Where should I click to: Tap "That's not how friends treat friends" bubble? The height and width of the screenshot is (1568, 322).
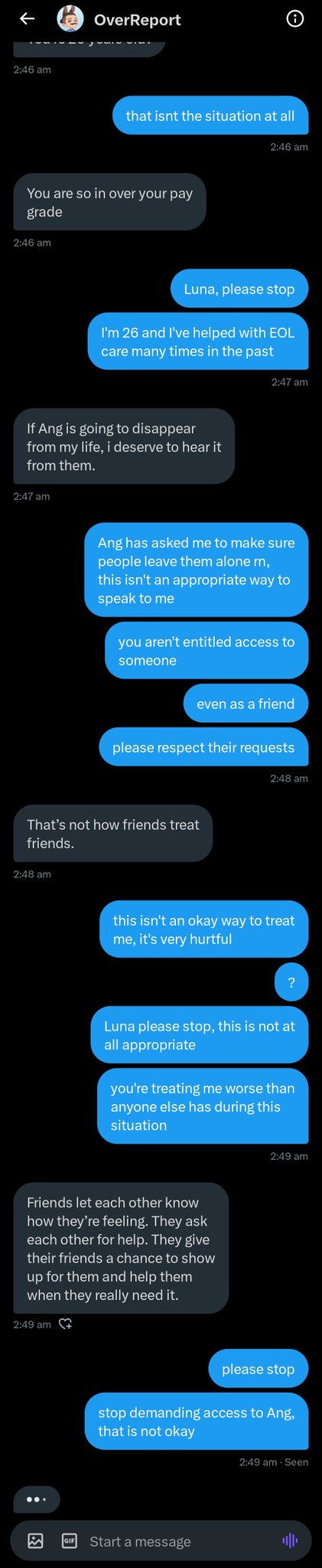click(x=113, y=834)
